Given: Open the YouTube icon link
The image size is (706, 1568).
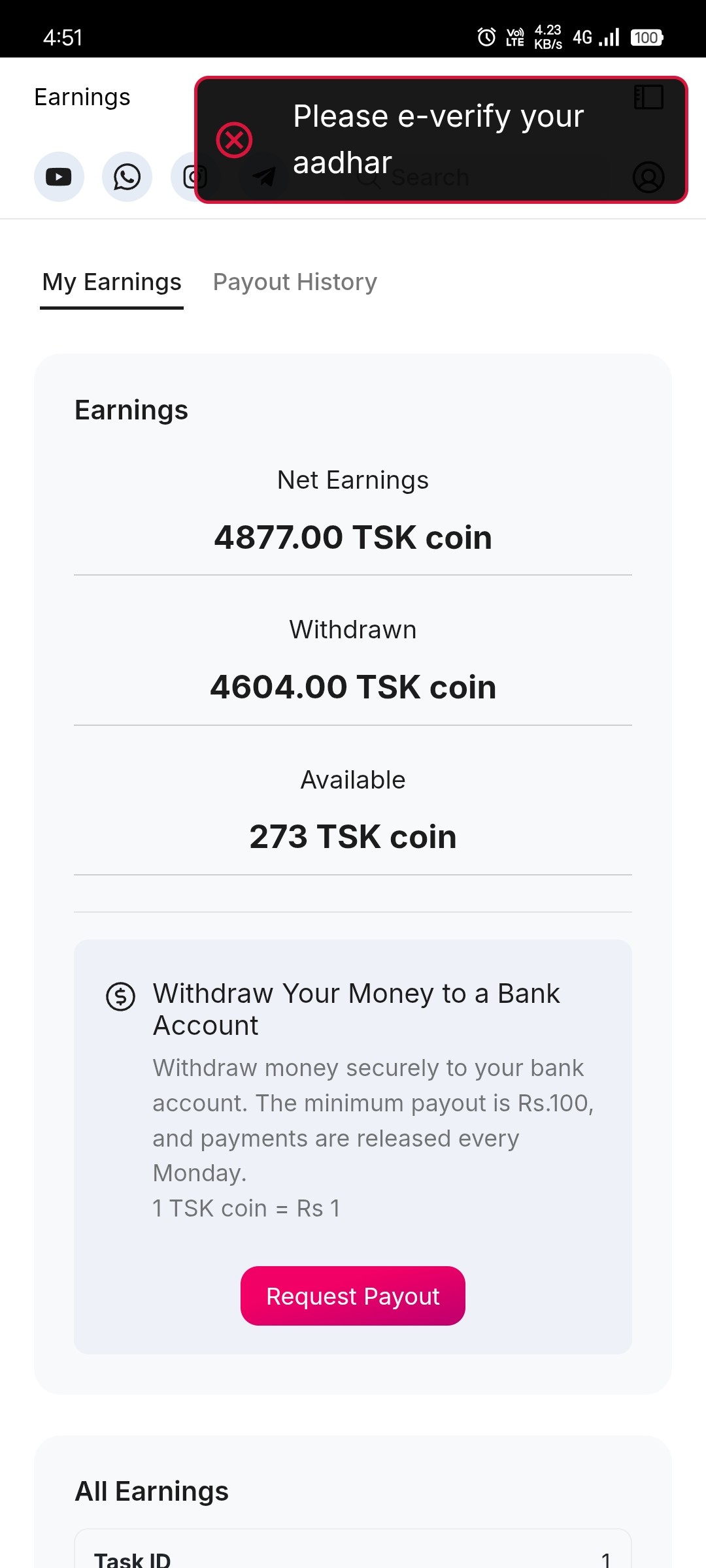Looking at the screenshot, I should (x=59, y=177).
